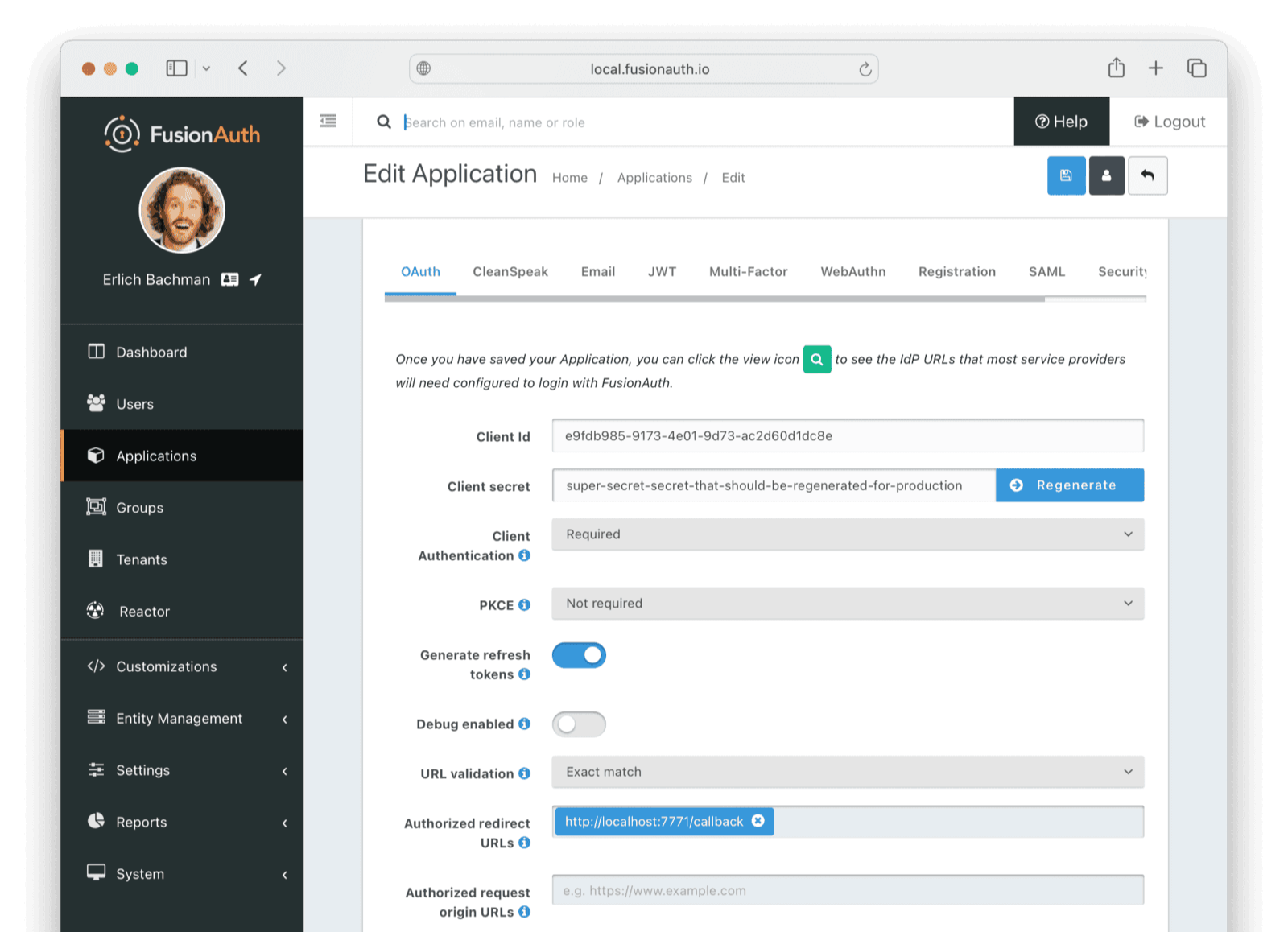The height and width of the screenshot is (932, 1288).
Task: Click the Entity Management server icon
Action: (x=96, y=717)
